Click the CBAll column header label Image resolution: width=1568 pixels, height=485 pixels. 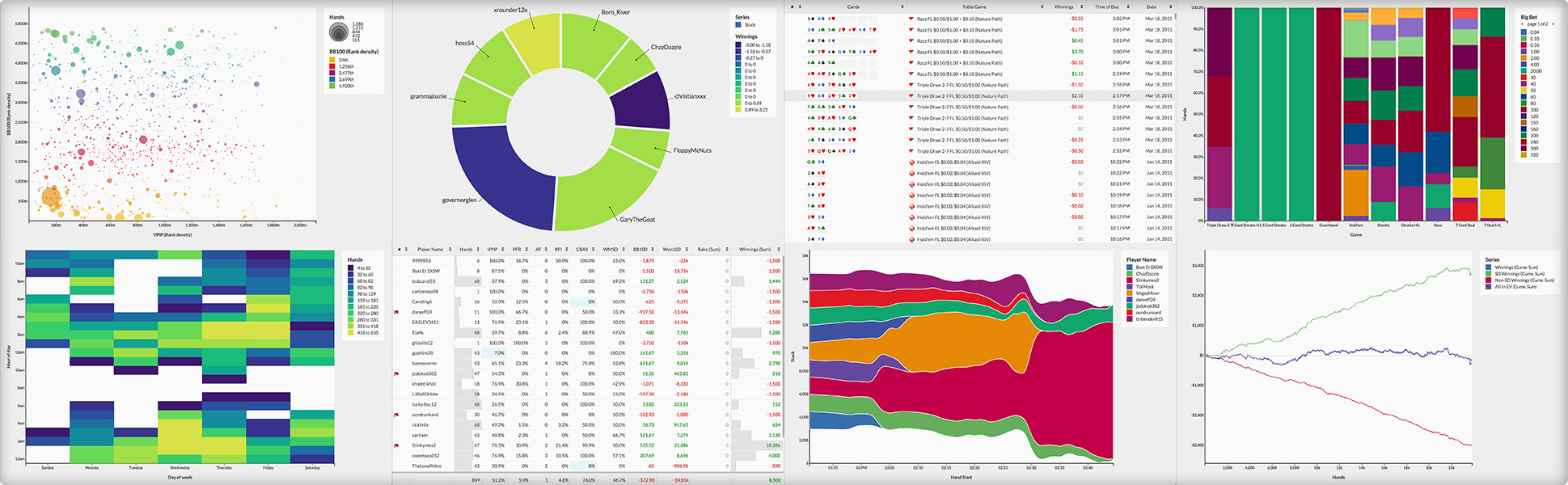[x=581, y=249]
